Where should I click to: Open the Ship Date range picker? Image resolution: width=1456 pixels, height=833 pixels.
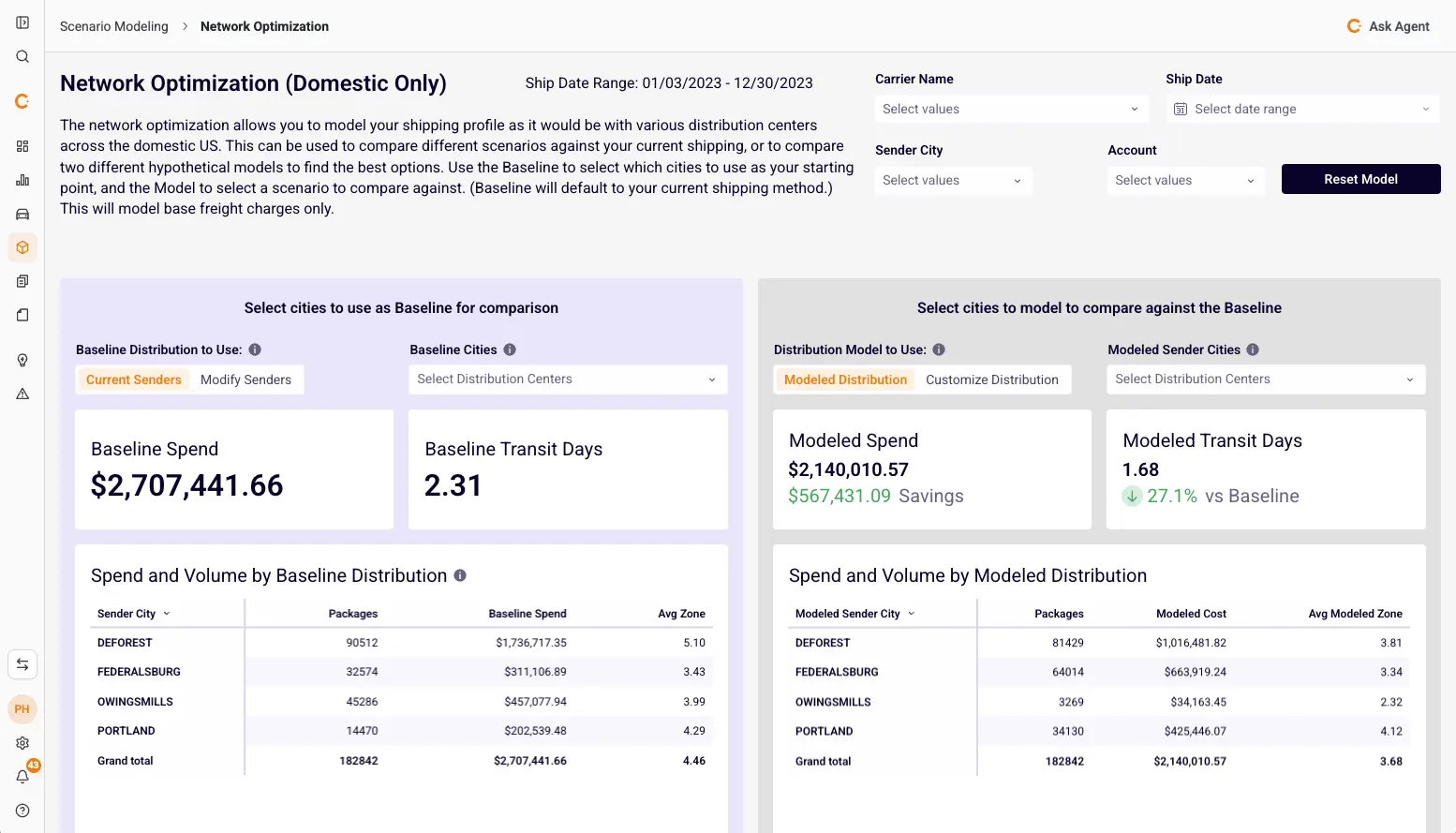coord(1302,109)
